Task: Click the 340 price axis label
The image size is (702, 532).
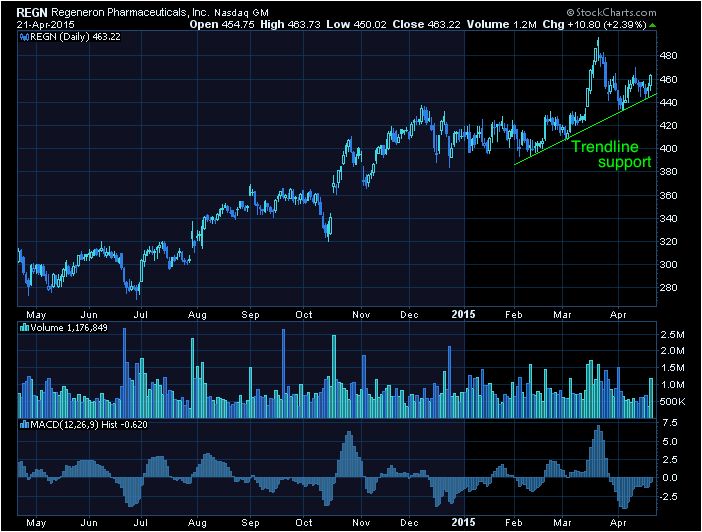Action: point(668,219)
